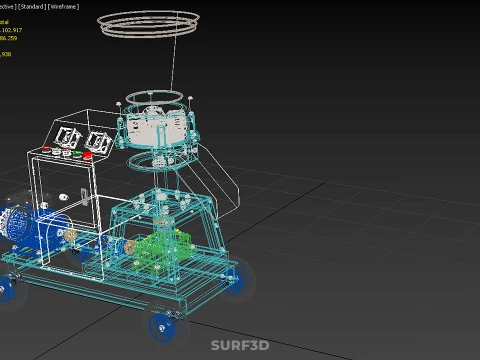The height and width of the screenshot is (360, 480).
Task: Open the [Standard] viewport label menu
Action: [x=32, y=7]
